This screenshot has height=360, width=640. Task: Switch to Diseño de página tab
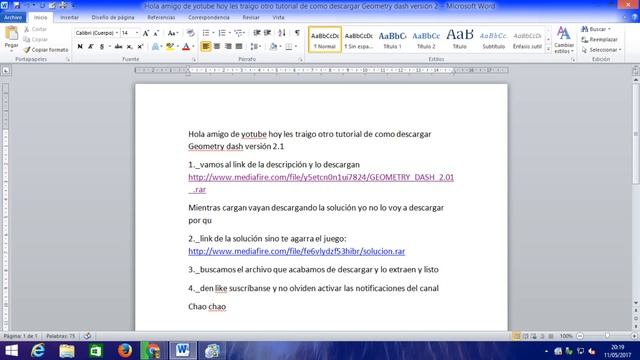[x=113, y=18]
